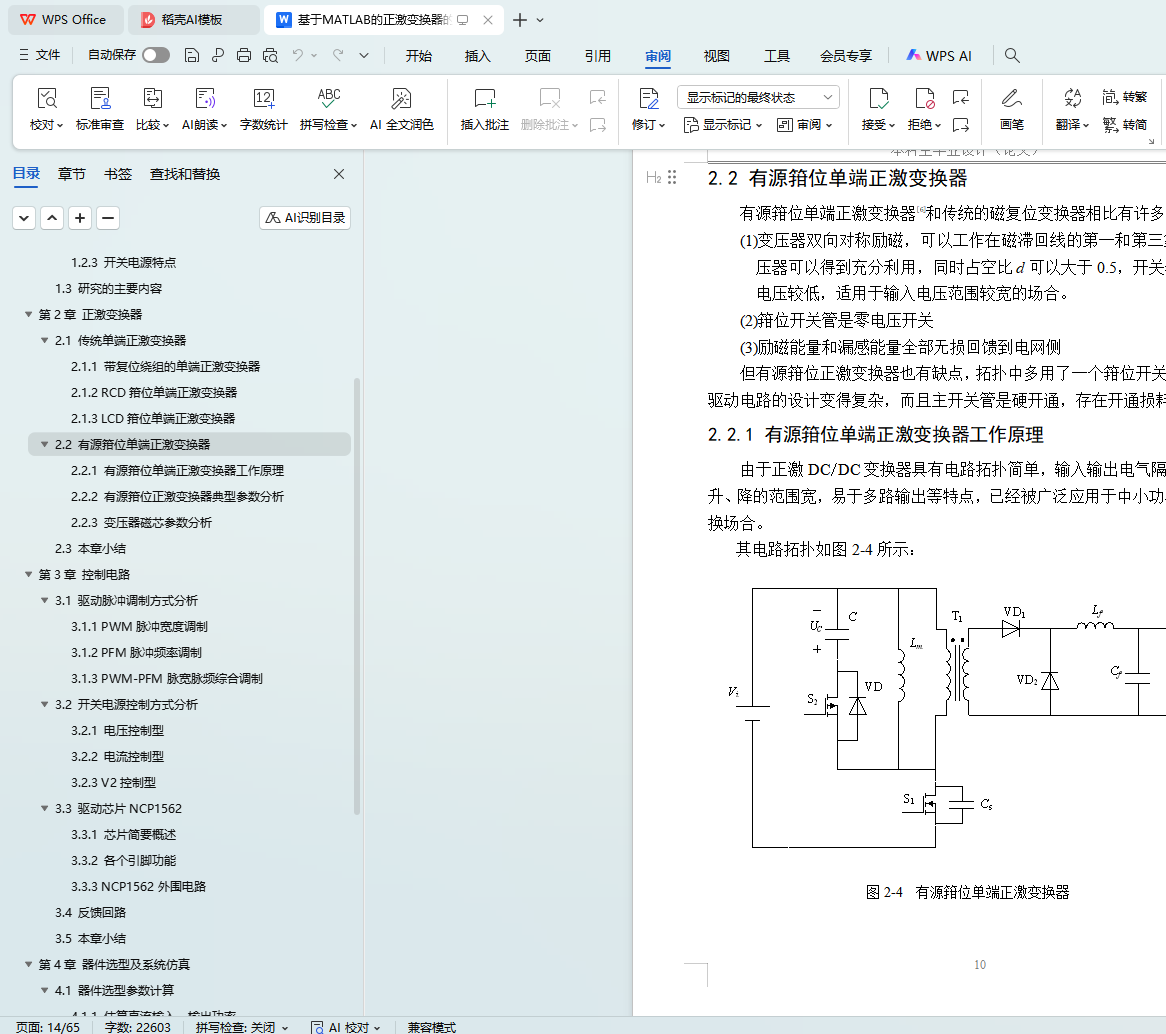The image size is (1166, 1034).
Task: Toggle the 自动保存 autosave switch
Action: (x=156, y=56)
